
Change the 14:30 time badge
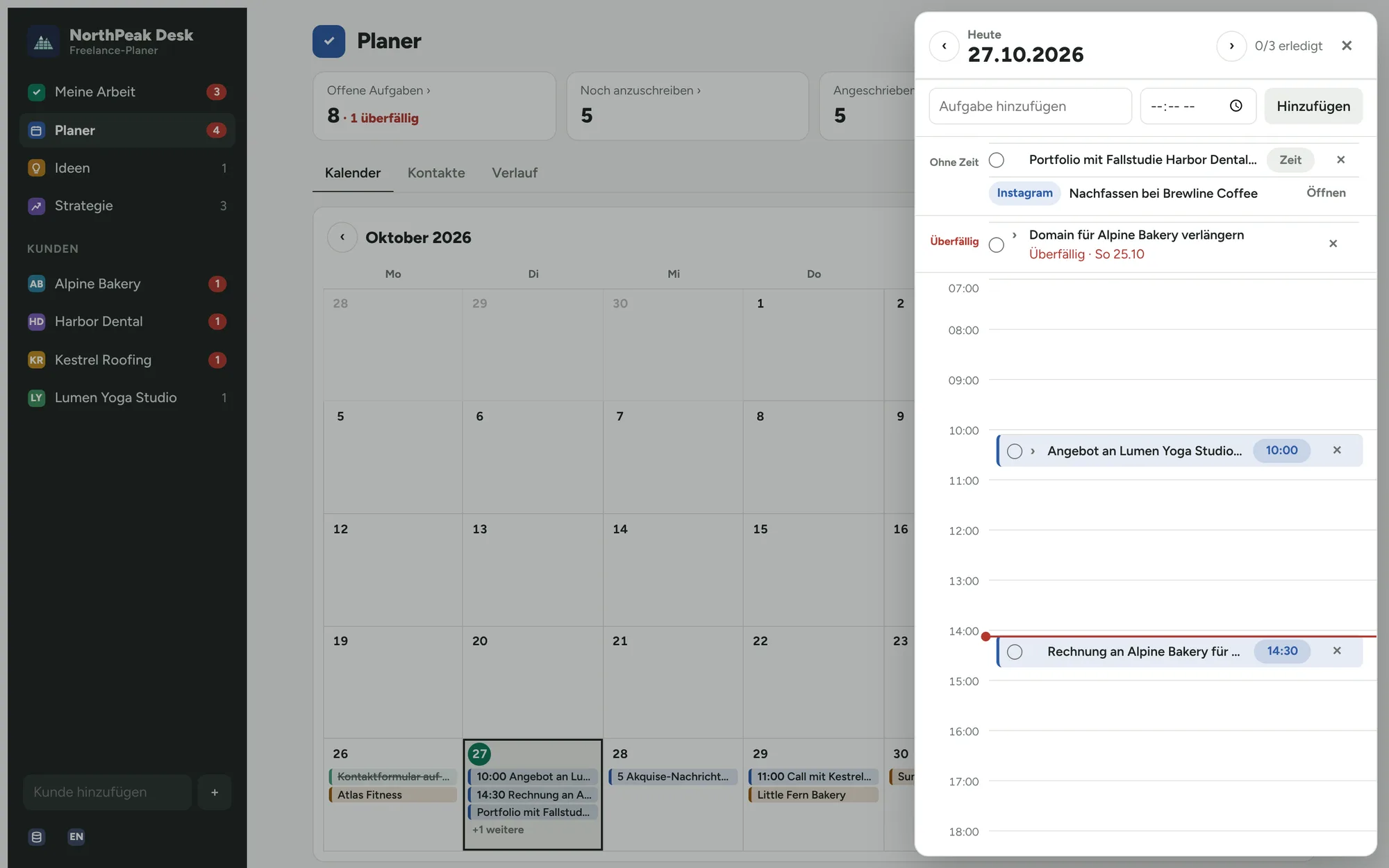click(x=1282, y=651)
